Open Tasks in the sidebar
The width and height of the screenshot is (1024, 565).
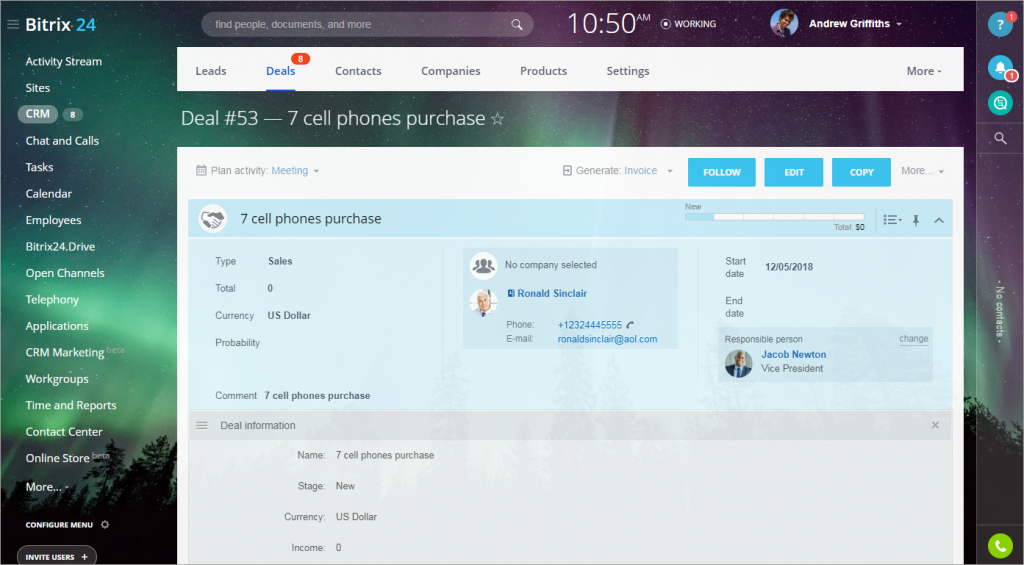tap(39, 167)
